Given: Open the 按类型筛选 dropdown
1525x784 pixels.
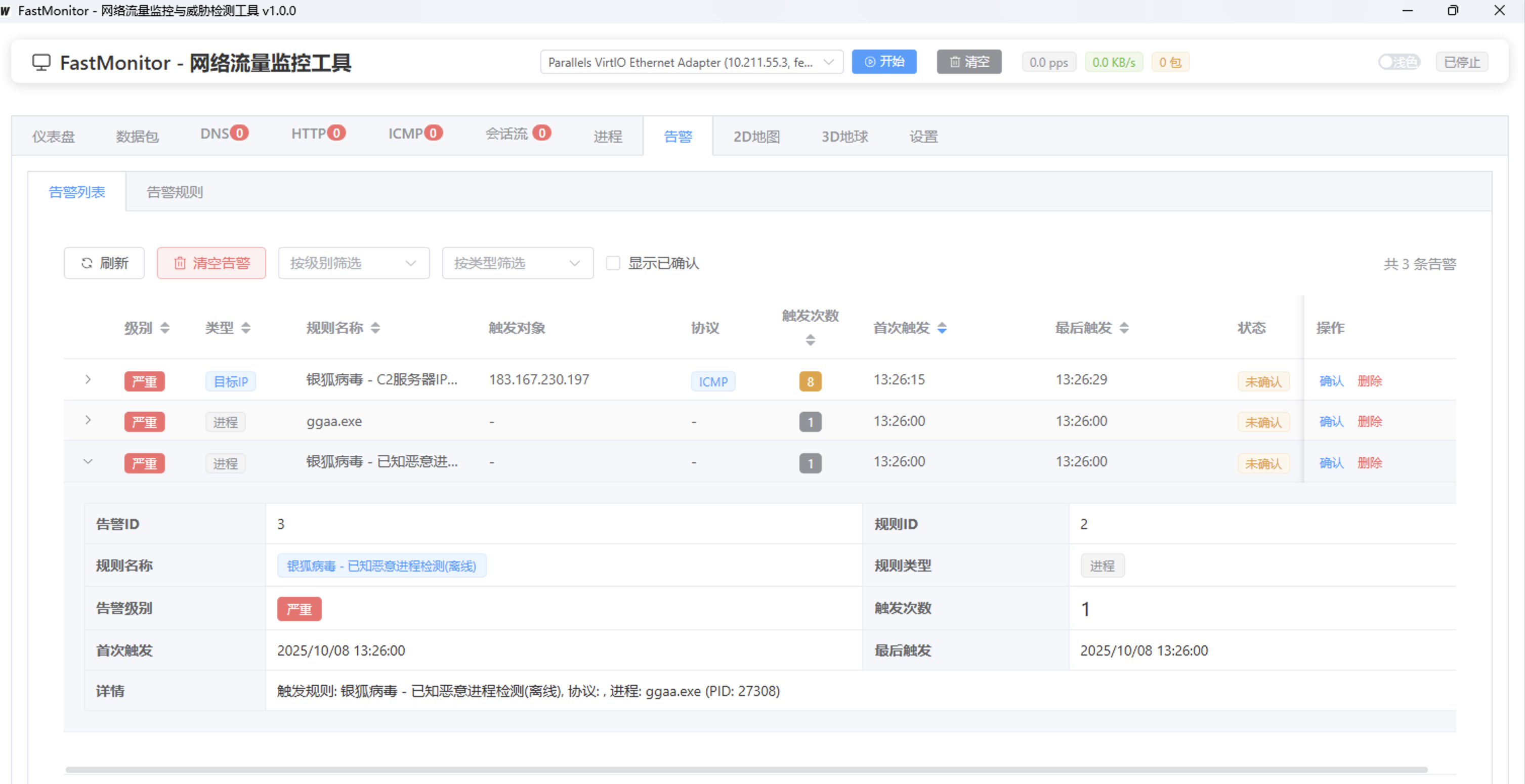Looking at the screenshot, I should (x=518, y=263).
